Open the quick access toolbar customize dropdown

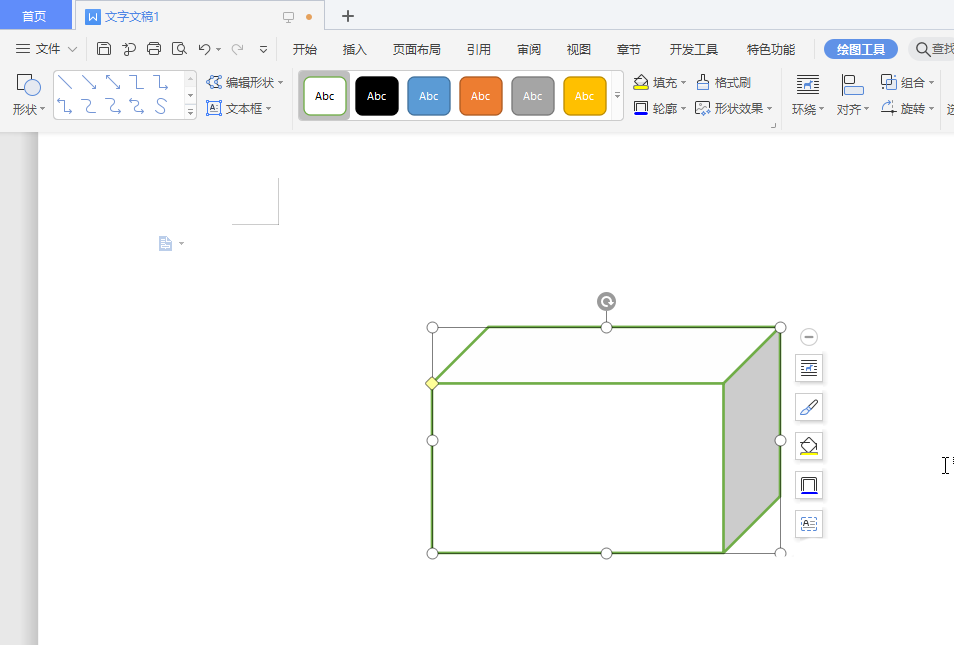tap(263, 49)
